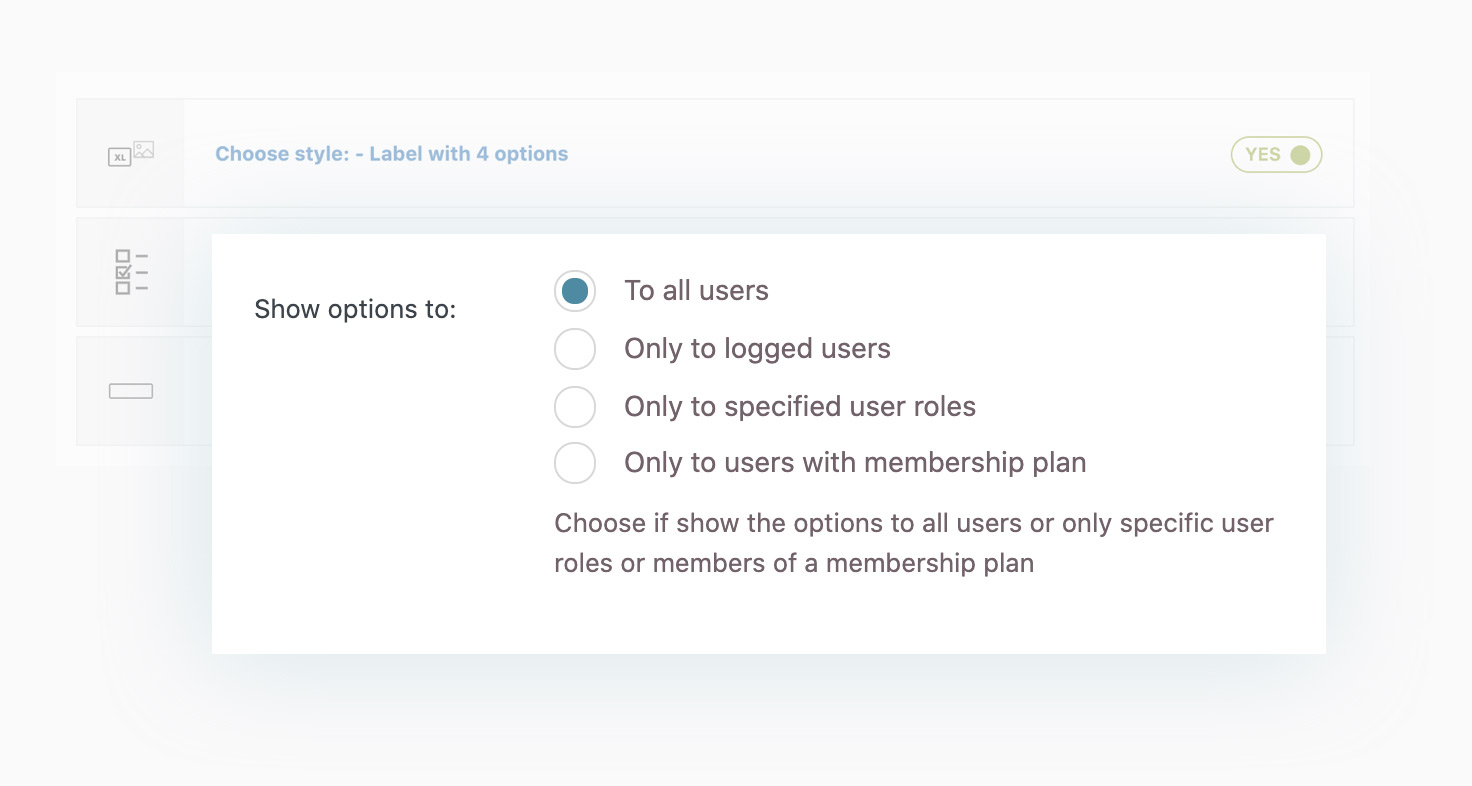Image resolution: width=1472 pixels, height=786 pixels.
Task: Click the checkbox list icon
Action: [131, 272]
